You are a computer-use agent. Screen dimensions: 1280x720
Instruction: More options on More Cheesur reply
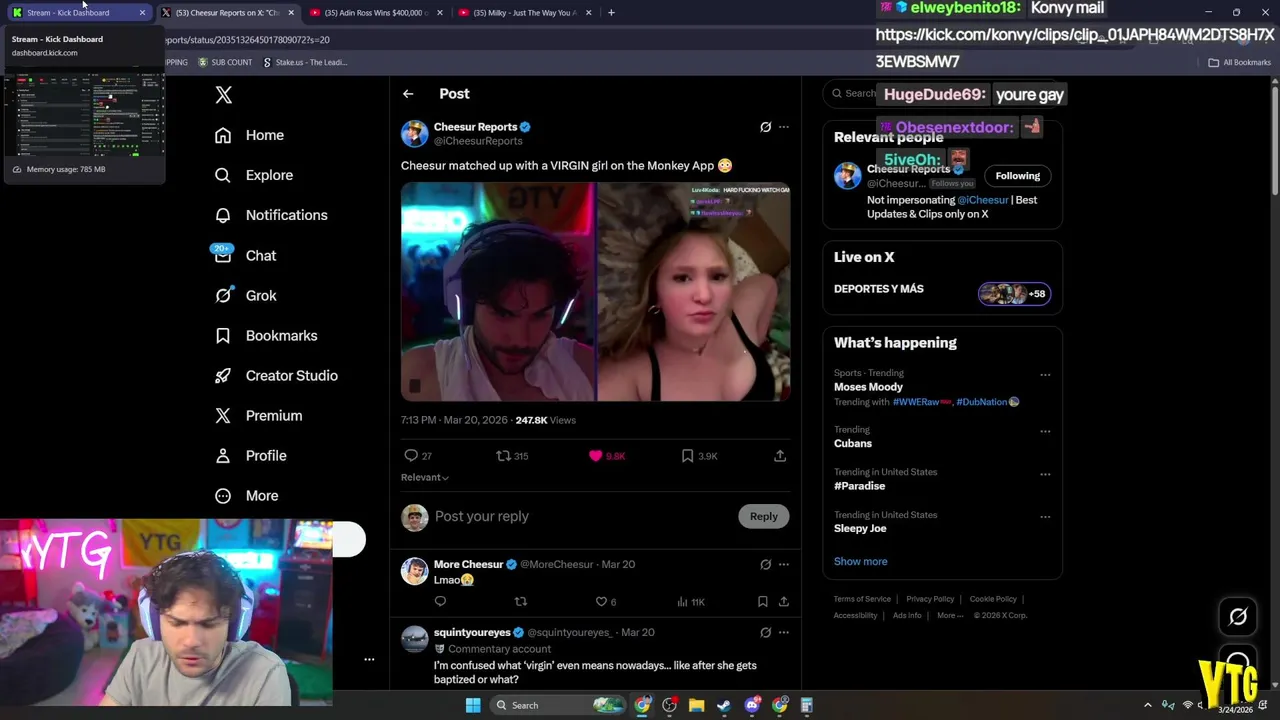pos(784,564)
